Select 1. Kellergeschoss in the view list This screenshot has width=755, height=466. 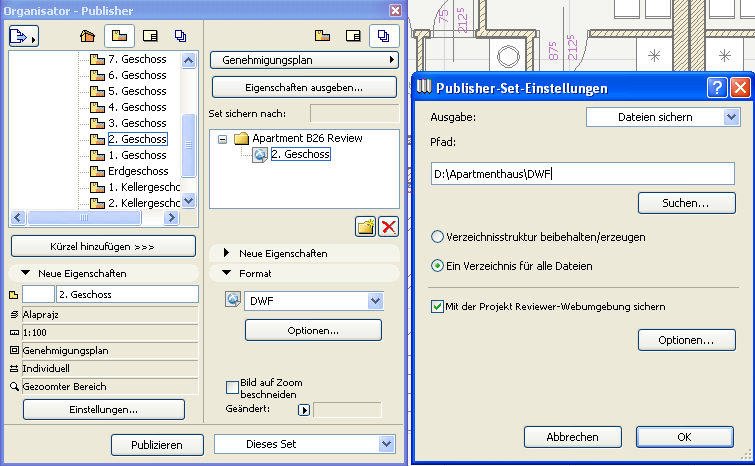pyautogui.click(x=144, y=187)
